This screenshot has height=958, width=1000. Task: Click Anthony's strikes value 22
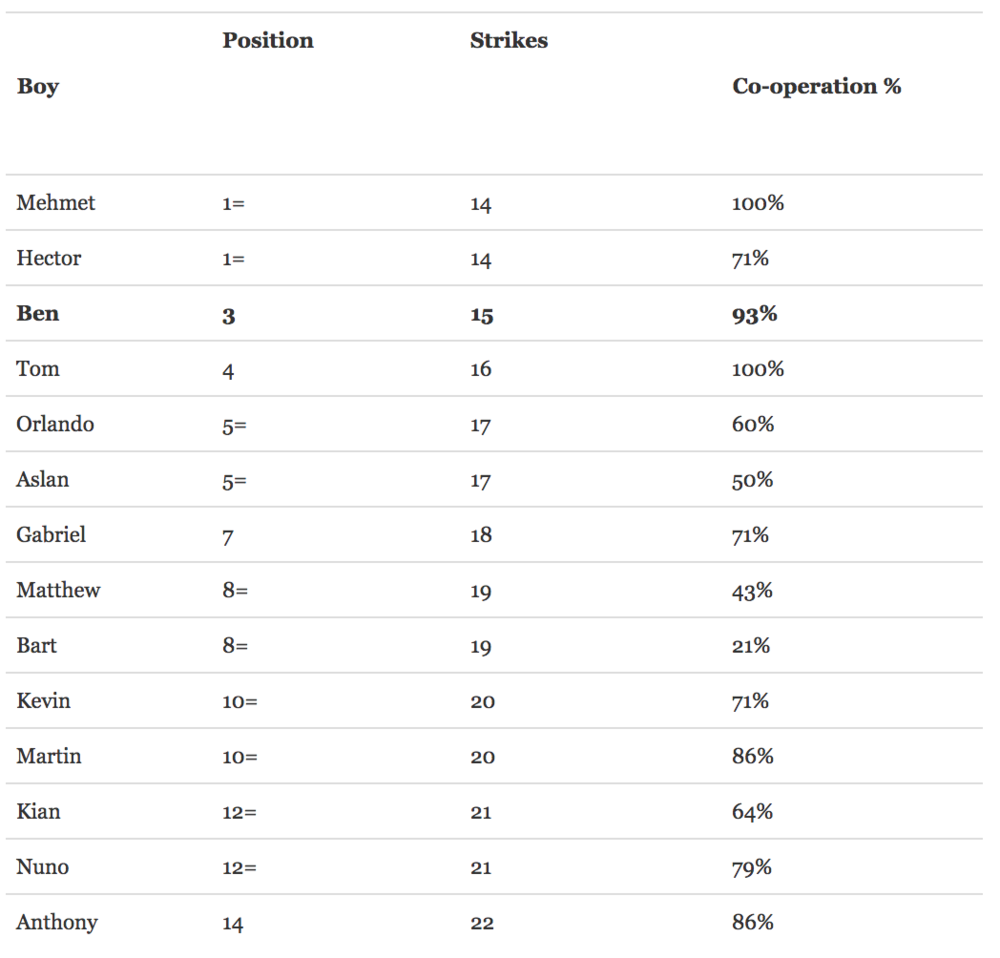pyautogui.click(x=482, y=923)
